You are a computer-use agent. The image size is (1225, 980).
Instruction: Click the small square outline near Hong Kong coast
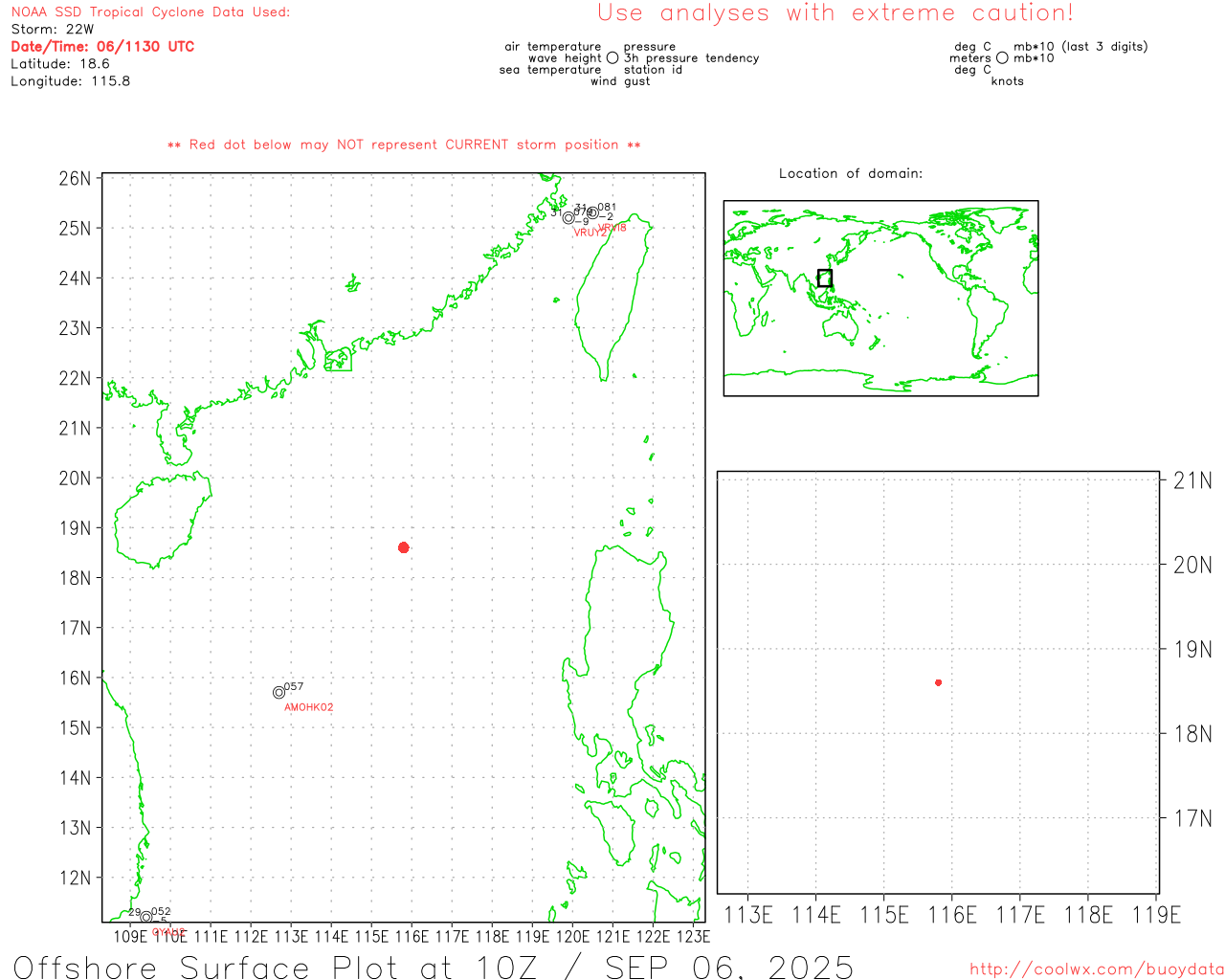[338, 360]
